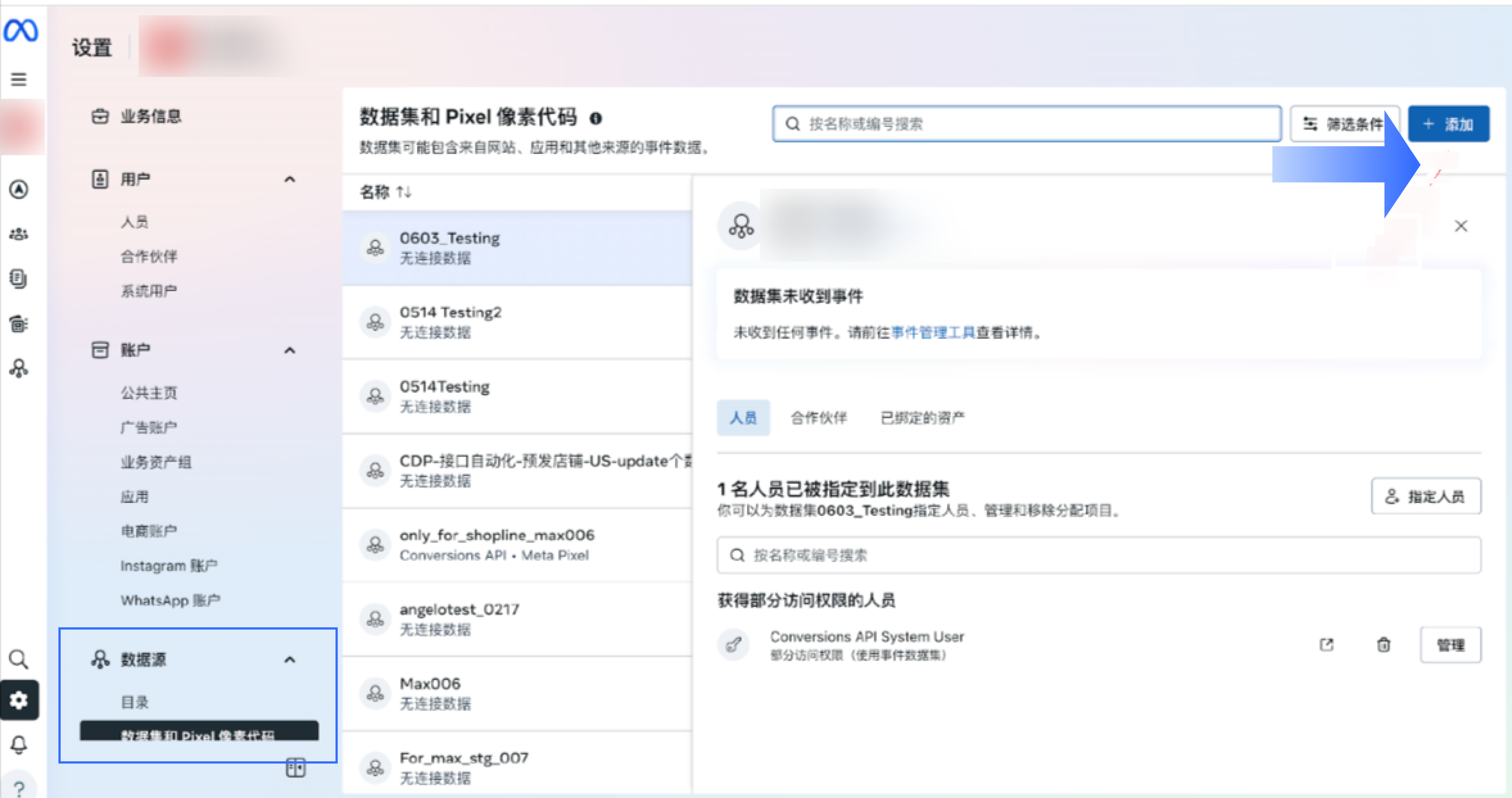Screen dimensions: 1512x798
Task: Sort by name using the arrows icon
Action: pyautogui.click(x=404, y=192)
